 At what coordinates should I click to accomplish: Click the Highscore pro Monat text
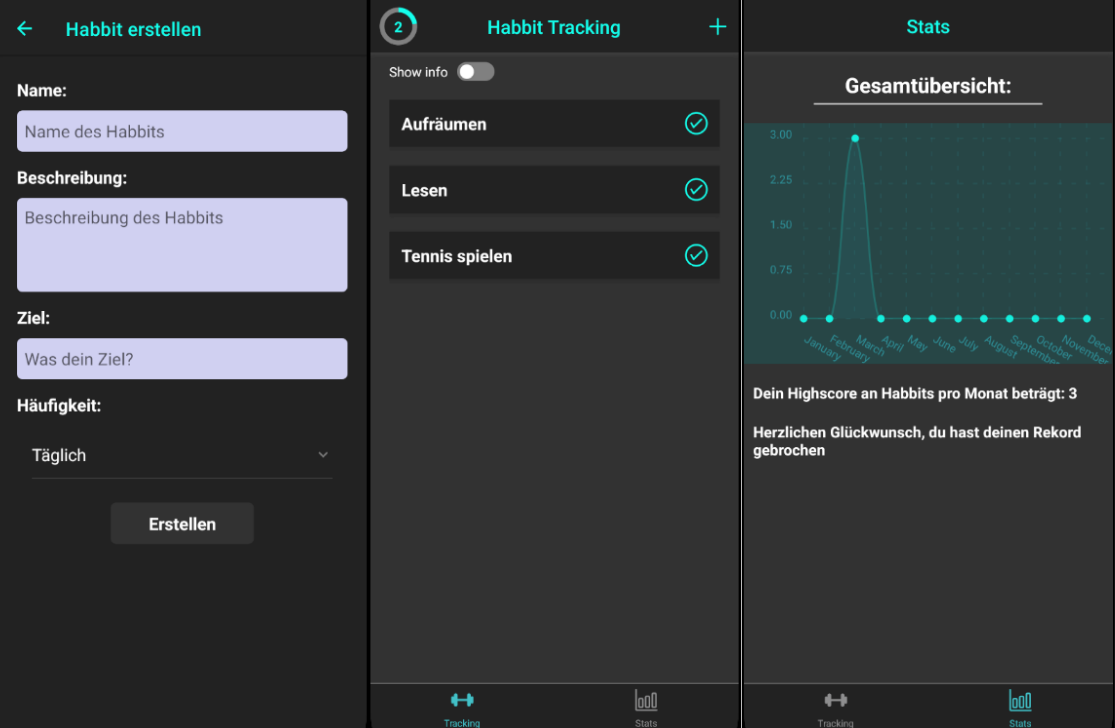(914, 393)
